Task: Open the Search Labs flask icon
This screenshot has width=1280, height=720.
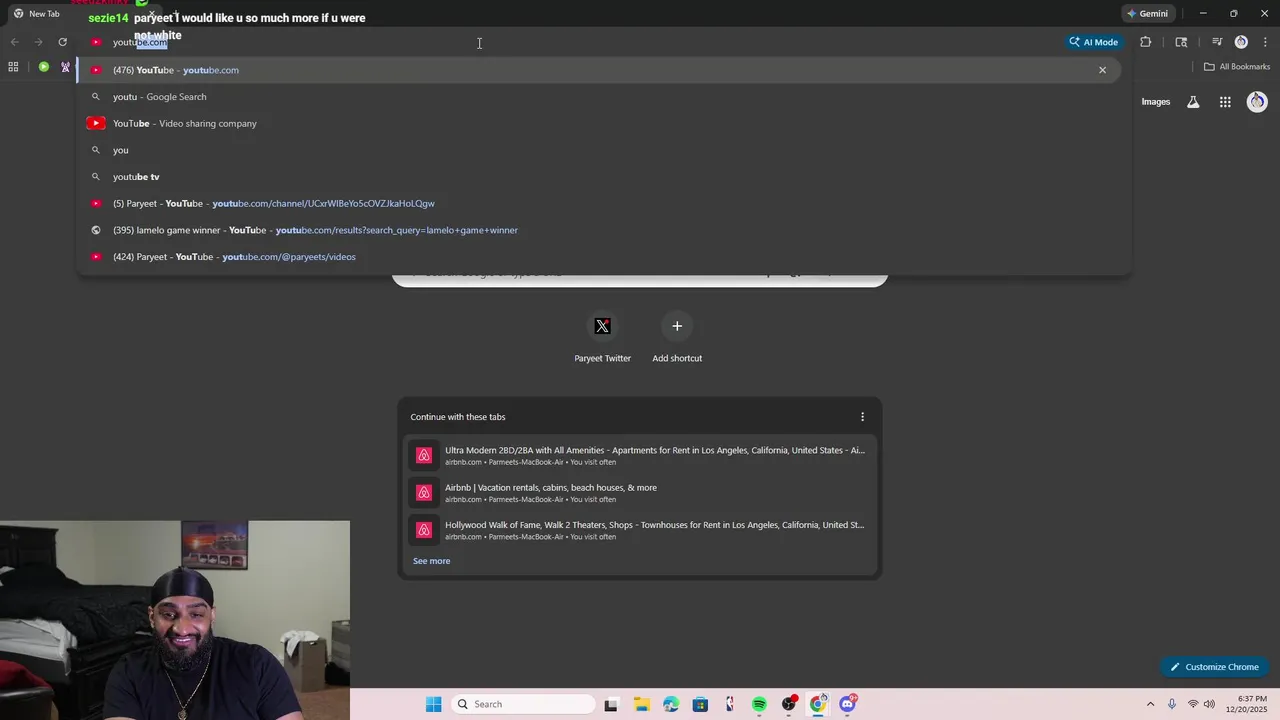Action: click(1193, 102)
